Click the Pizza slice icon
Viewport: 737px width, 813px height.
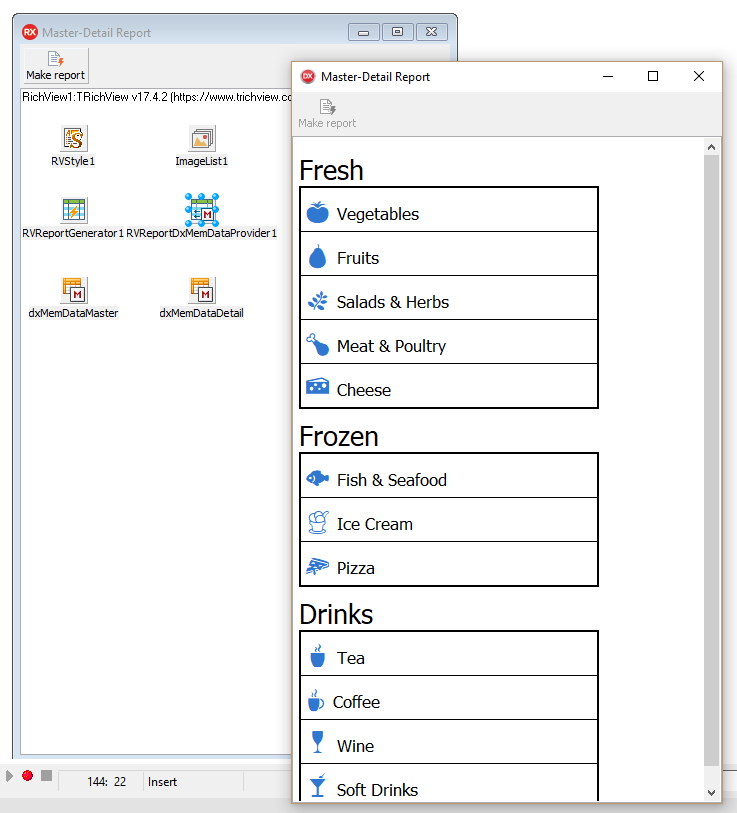317,566
